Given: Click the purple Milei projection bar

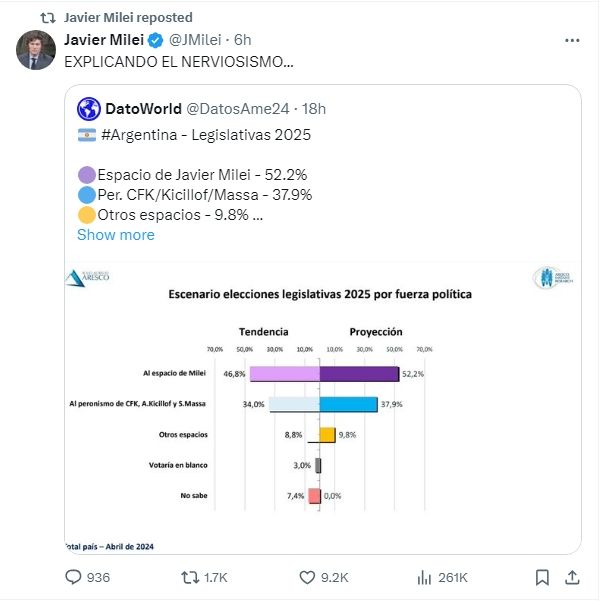Looking at the screenshot, I should pyautogui.click(x=358, y=374).
